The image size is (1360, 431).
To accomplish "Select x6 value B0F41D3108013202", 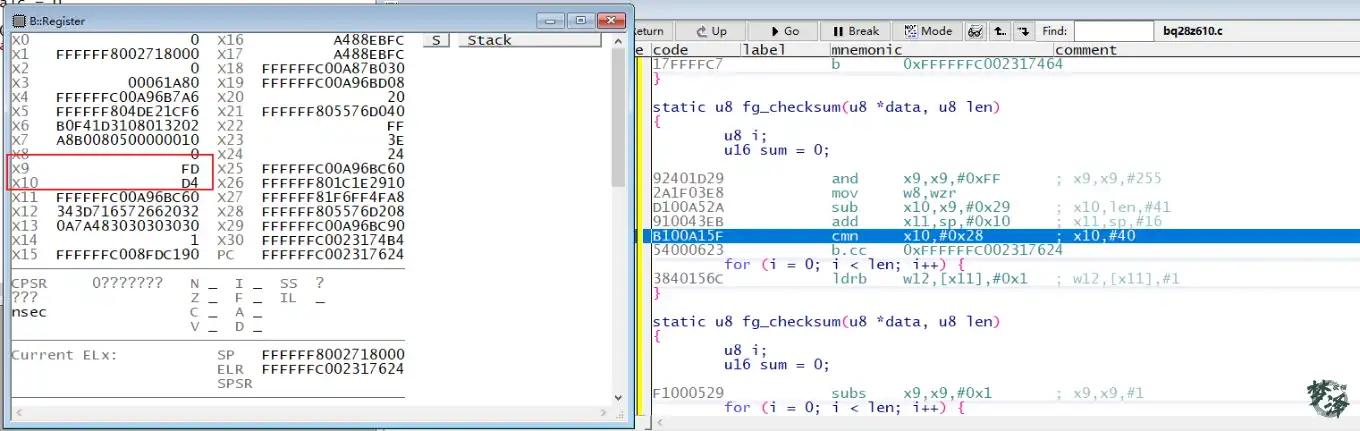I will click(128, 126).
